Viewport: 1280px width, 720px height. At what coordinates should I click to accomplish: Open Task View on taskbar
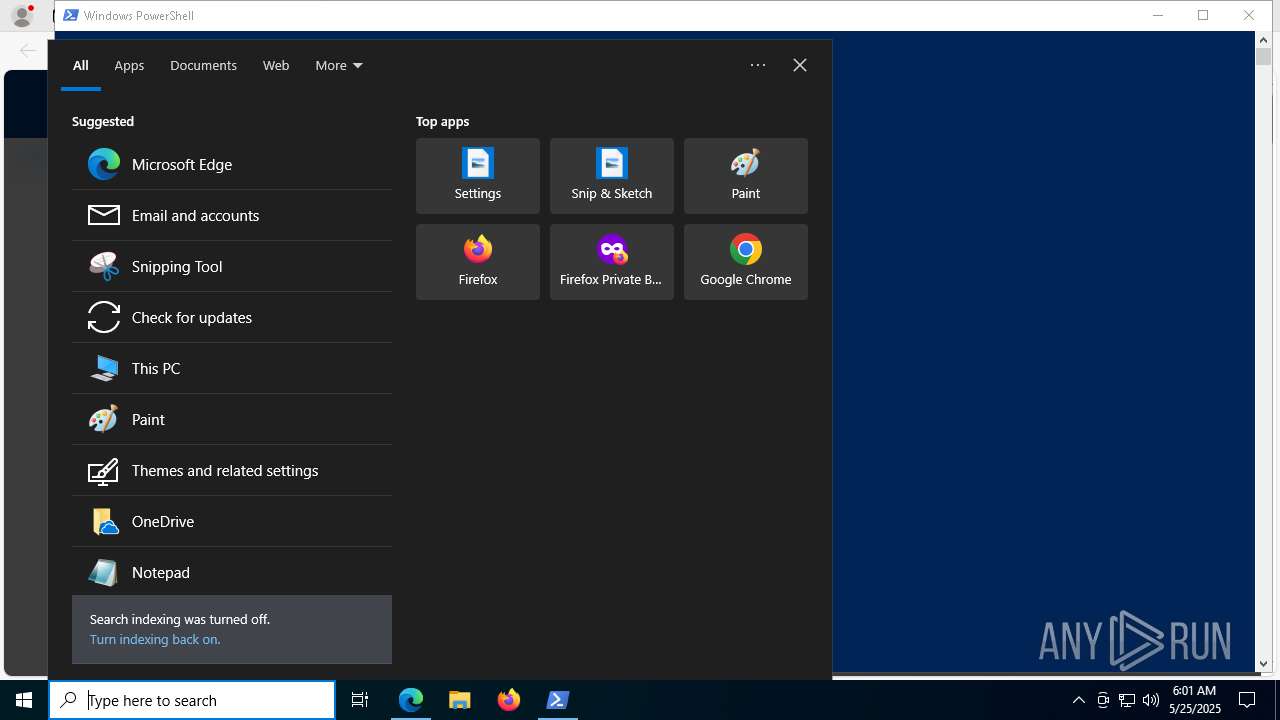pyautogui.click(x=360, y=700)
